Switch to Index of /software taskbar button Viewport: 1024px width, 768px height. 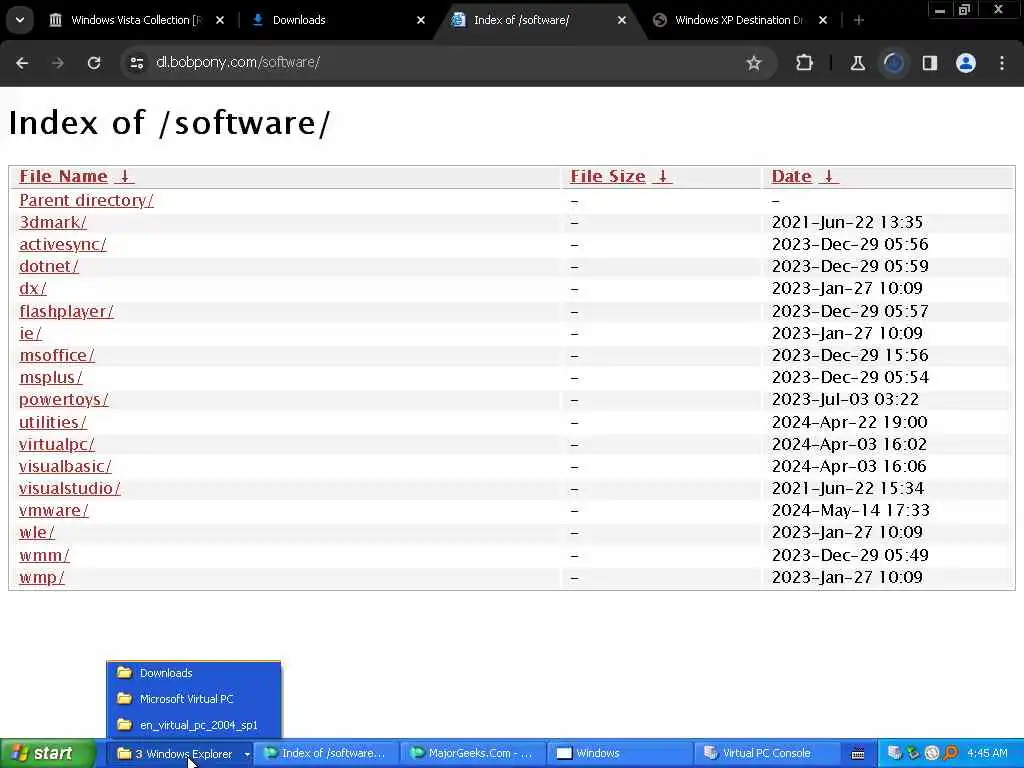325,754
